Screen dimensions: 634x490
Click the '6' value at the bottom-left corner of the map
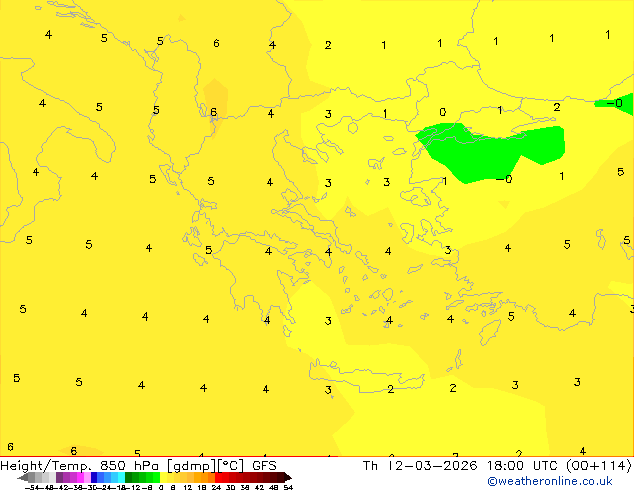point(11,447)
